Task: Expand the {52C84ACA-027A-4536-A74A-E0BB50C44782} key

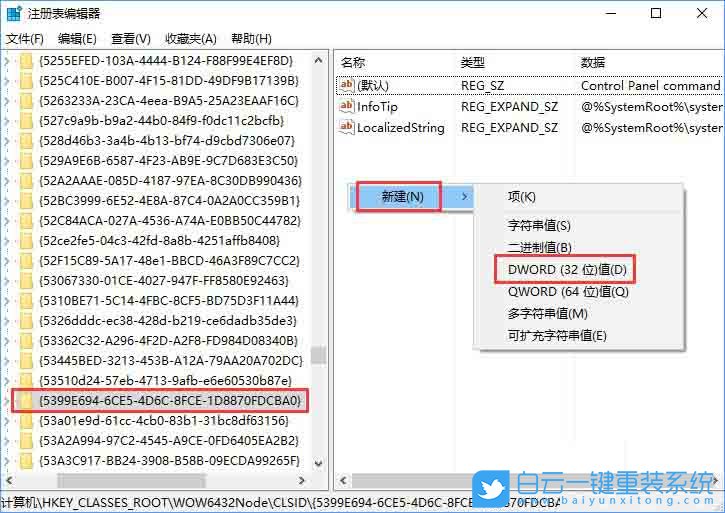Action: tap(7, 221)
